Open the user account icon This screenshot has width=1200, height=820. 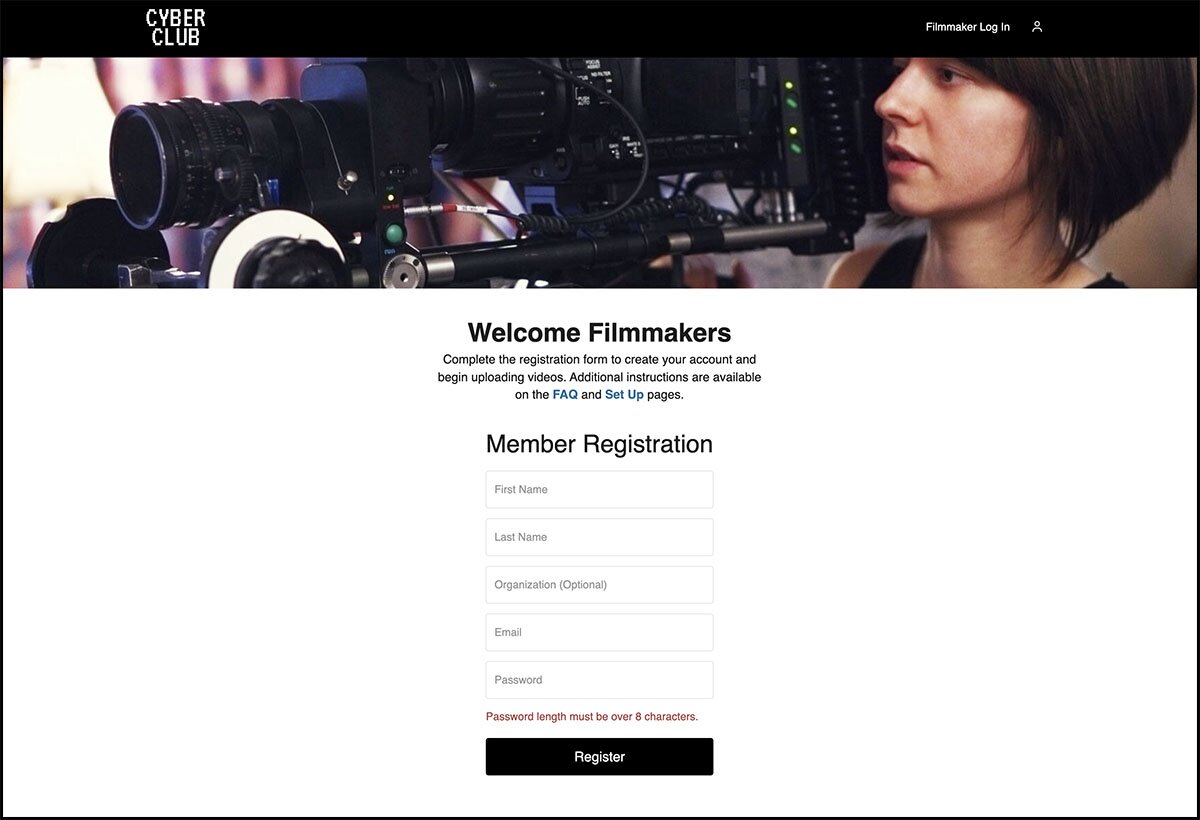click(1037, 27)
